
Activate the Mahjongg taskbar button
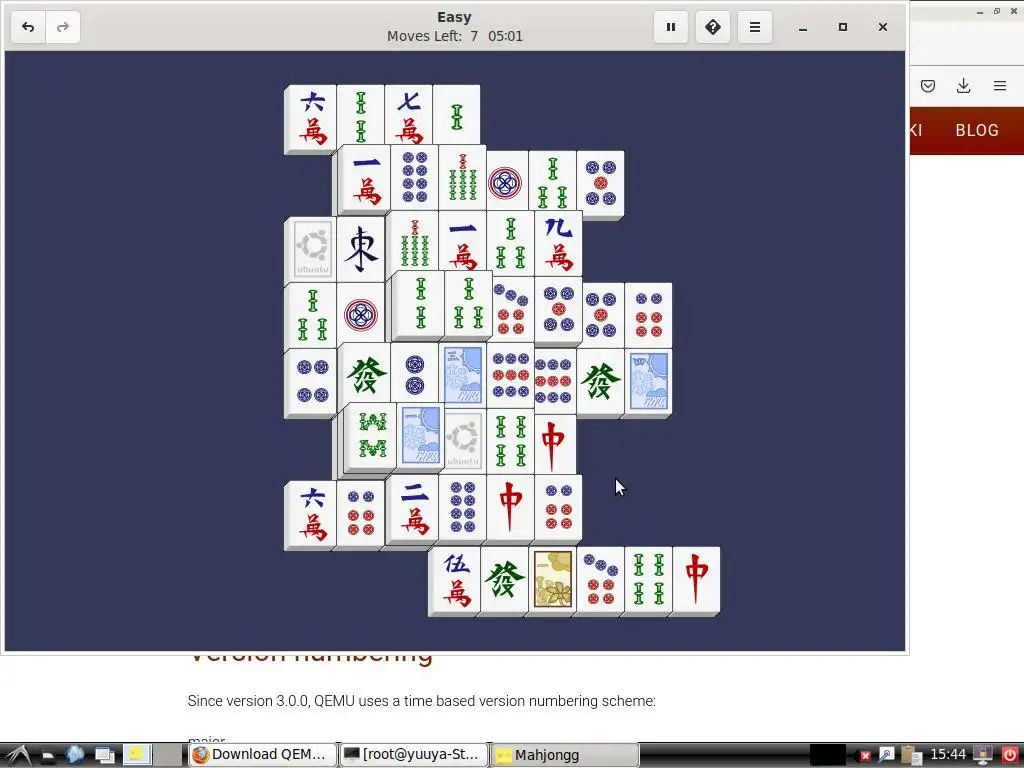(565, 755)
